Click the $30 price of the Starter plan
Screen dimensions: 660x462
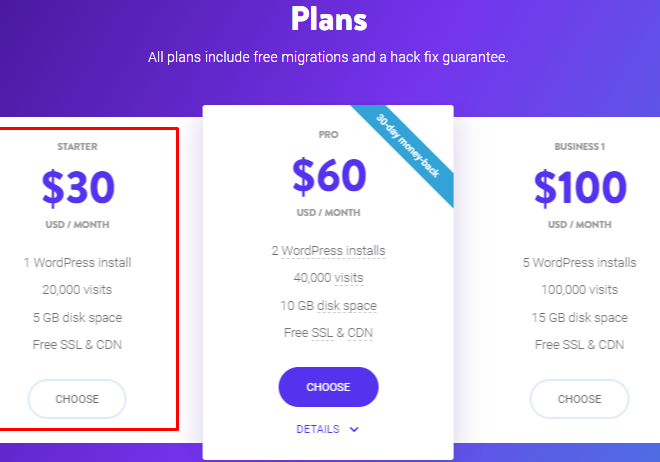point(78,187)
